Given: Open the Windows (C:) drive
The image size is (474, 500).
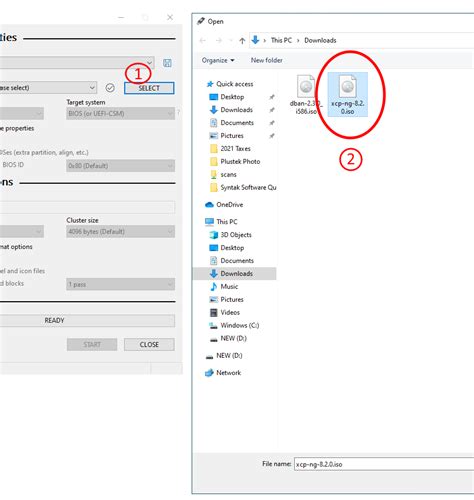Looking at the screenshot, I should (x=239, y=325).
